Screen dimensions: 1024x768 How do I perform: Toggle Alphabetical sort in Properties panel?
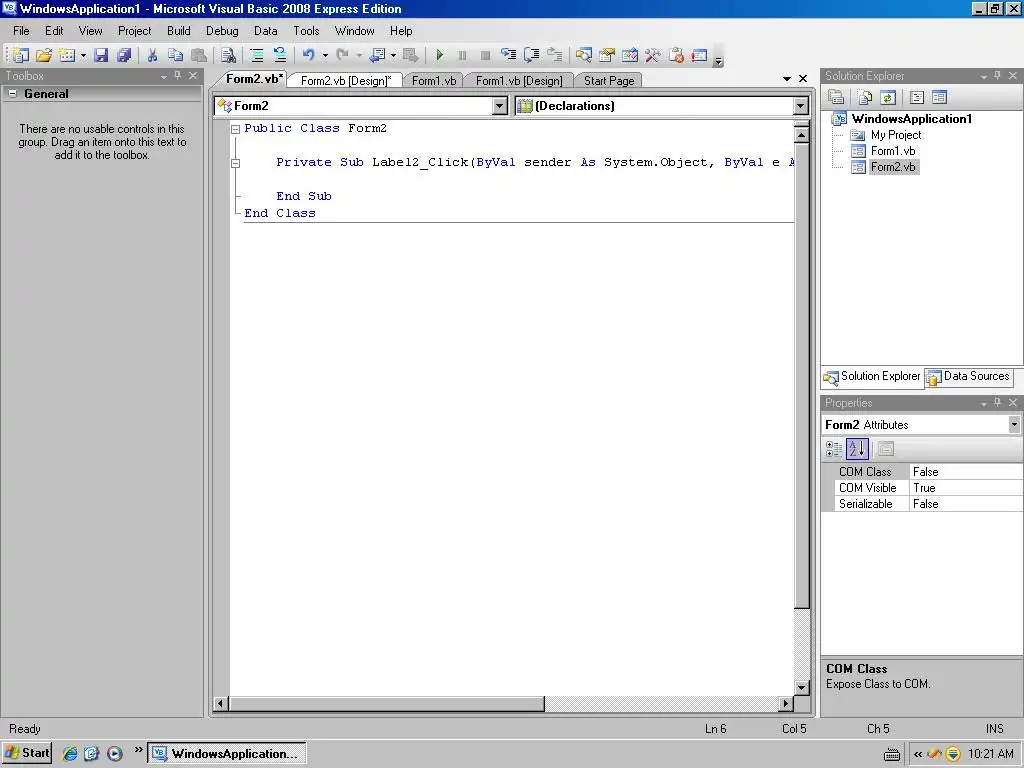(857, 449)
